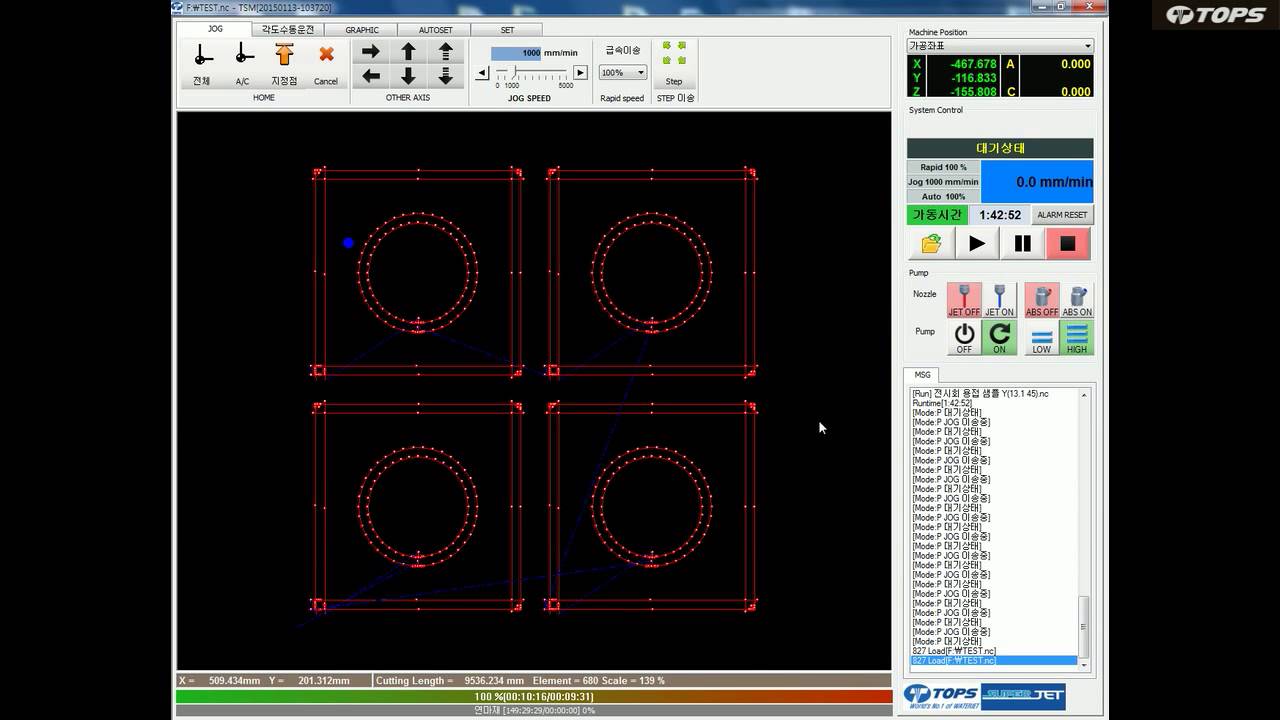Cancel the homing operation

(326, 64)
